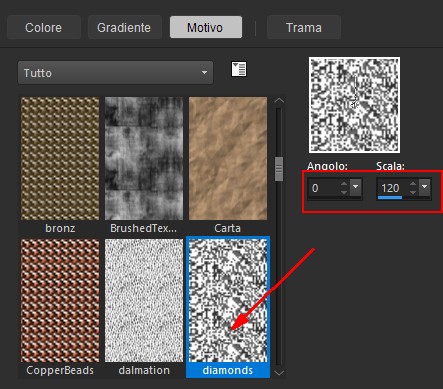Pick the CopperBeads pattern thumbnail
443x389 pixels.
click(x=60, y=300)
